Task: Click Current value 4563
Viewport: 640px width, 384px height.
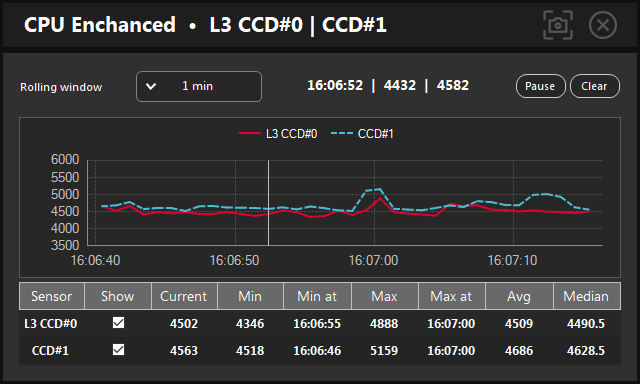Action: pos(184,351)
